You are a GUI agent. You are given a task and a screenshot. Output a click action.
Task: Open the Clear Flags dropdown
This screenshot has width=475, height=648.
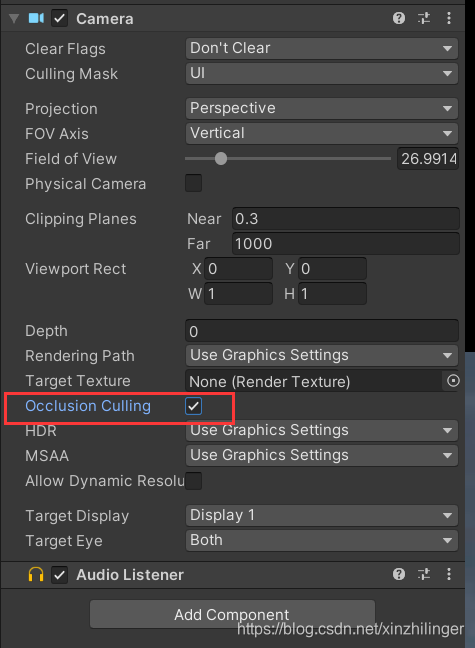[322, 48]
